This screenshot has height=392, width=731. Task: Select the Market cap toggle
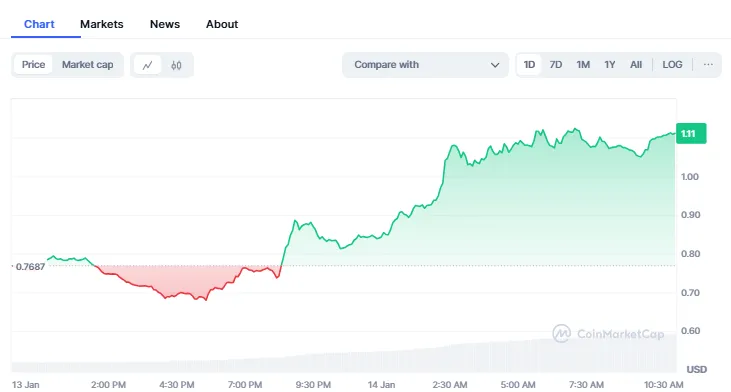[x=88, y=65]
